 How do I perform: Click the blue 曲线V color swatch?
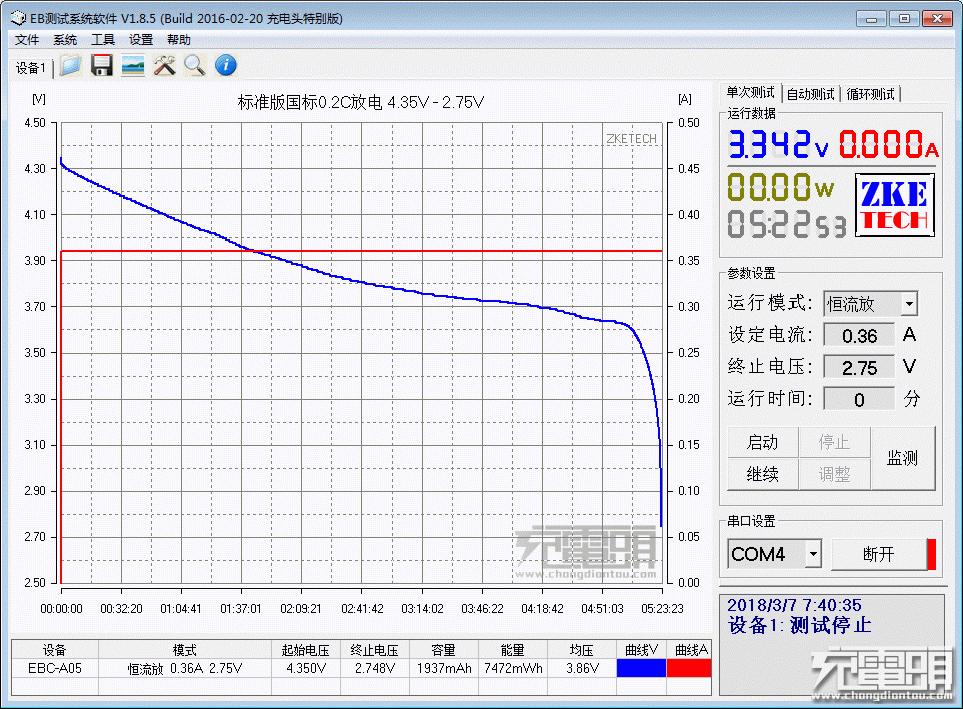tap(640, 668)
